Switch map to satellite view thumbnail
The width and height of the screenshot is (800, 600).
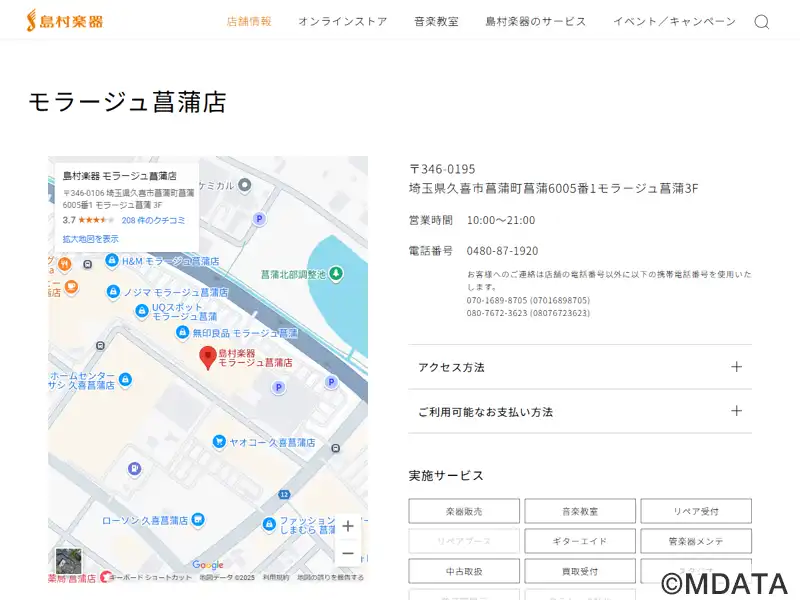(68, 561)
